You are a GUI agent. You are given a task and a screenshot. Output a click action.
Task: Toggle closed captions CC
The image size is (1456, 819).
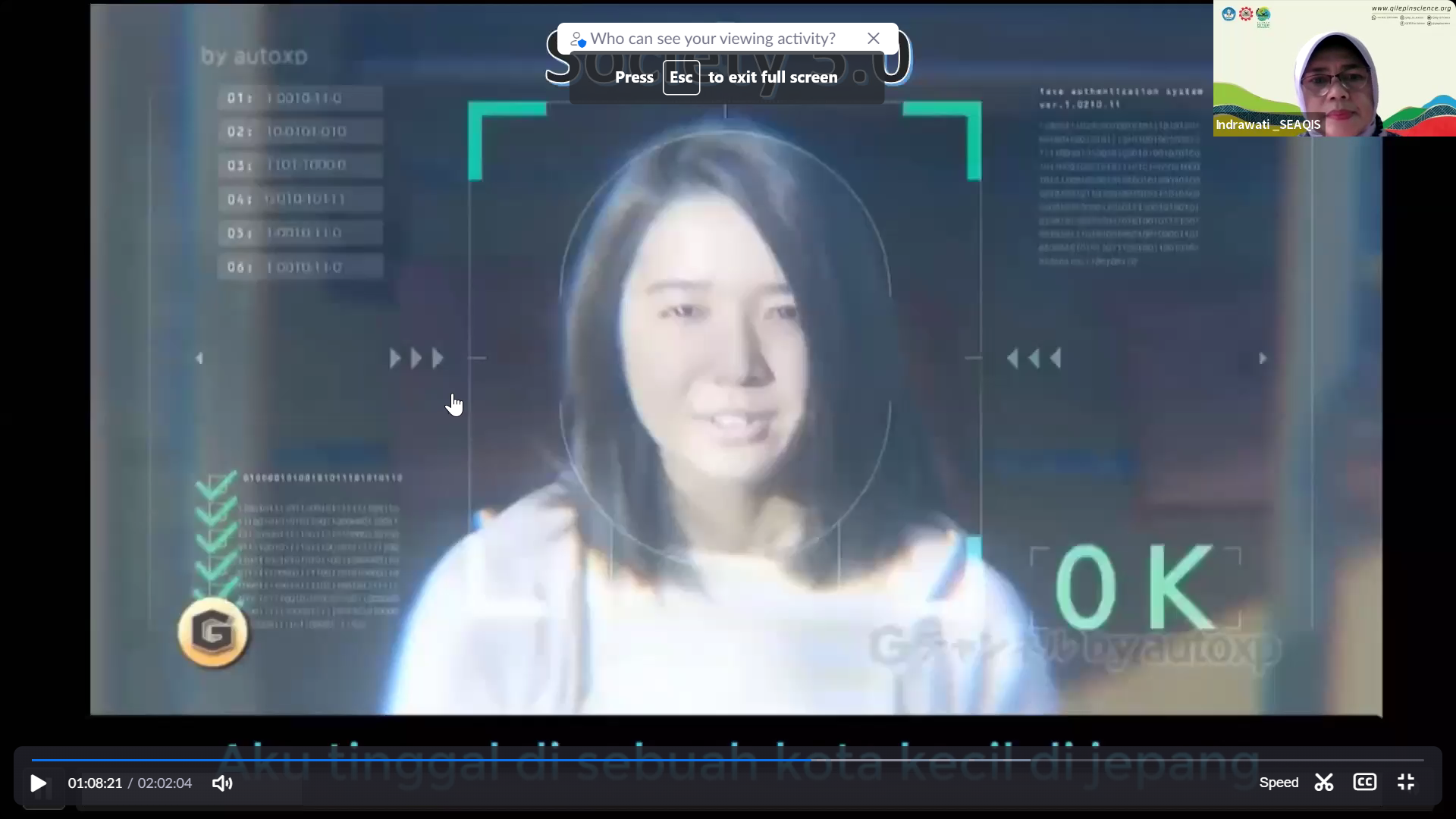1364,782
